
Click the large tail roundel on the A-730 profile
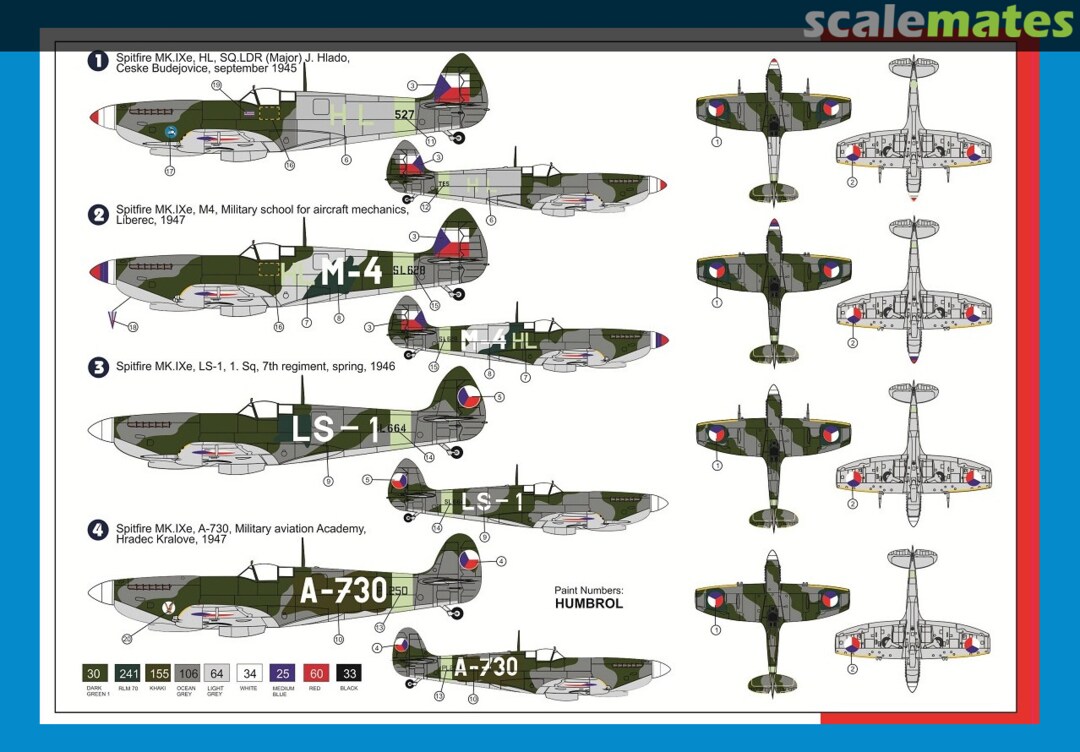coord(468,559)
